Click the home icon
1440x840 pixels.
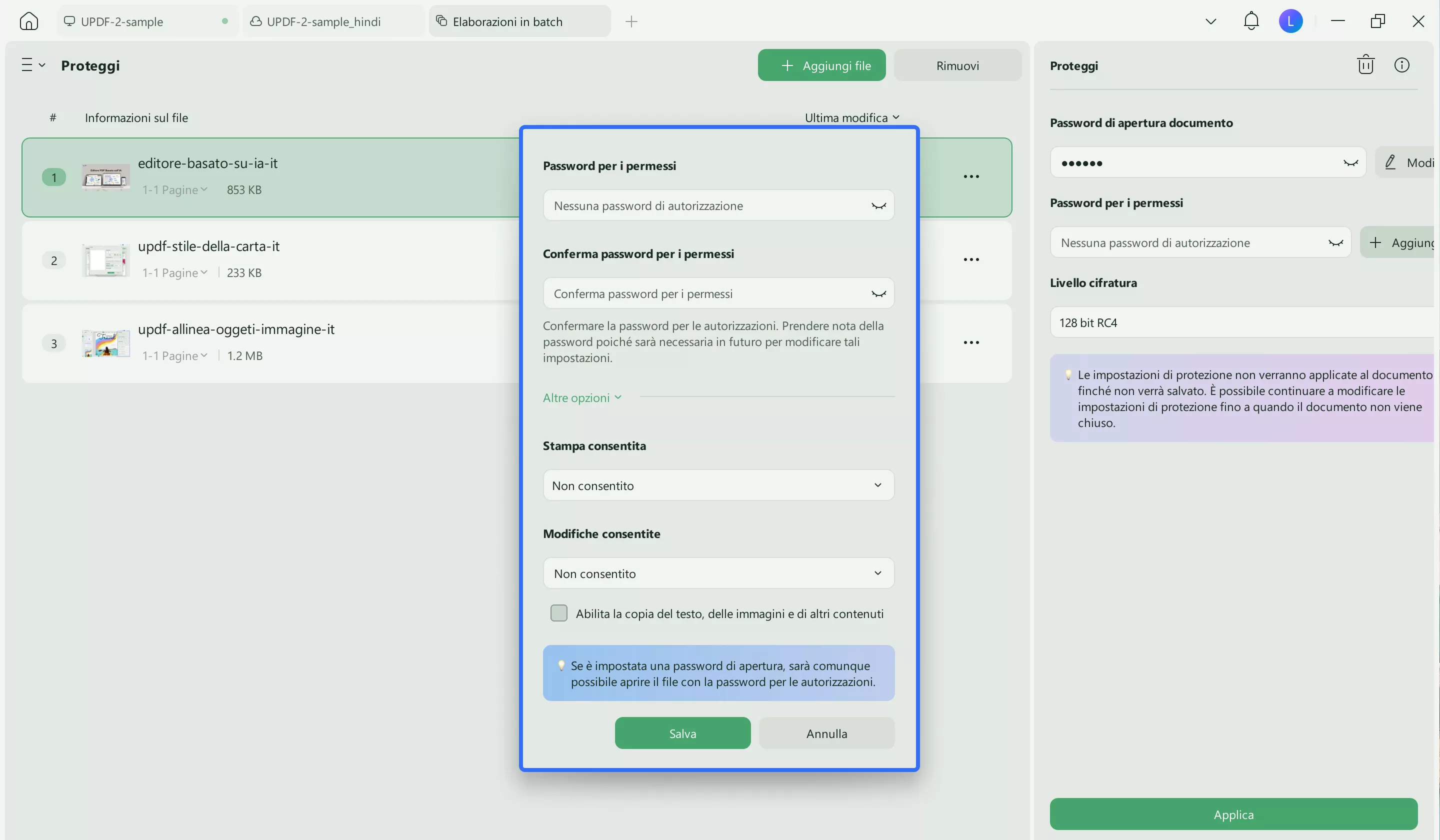(x=28, y=21)
